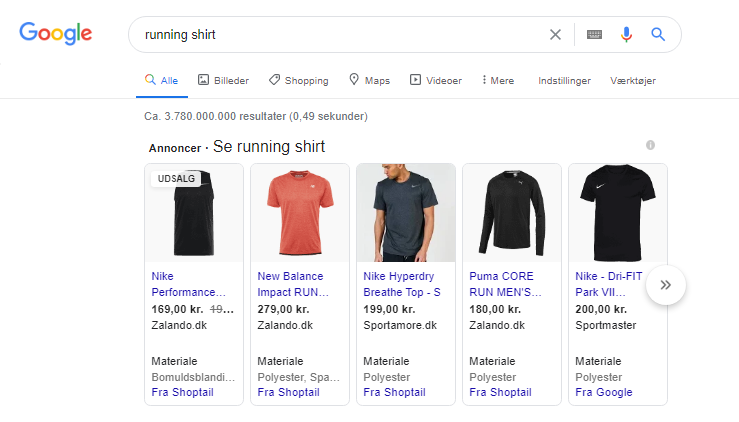Click the ad info circle icon
Viewport: 739px width, 422px height.
[x=650, y=145]
